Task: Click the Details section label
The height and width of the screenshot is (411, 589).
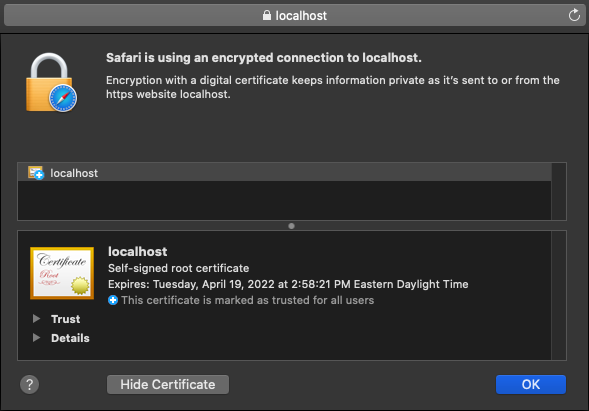Action: click(70, 338)
